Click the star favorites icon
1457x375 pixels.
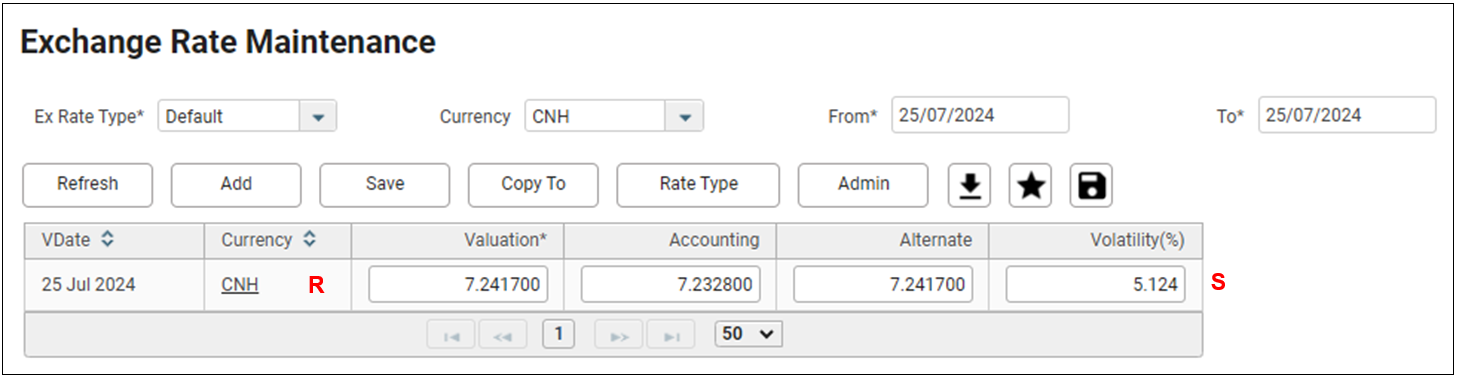click(x=1030, y=185)
